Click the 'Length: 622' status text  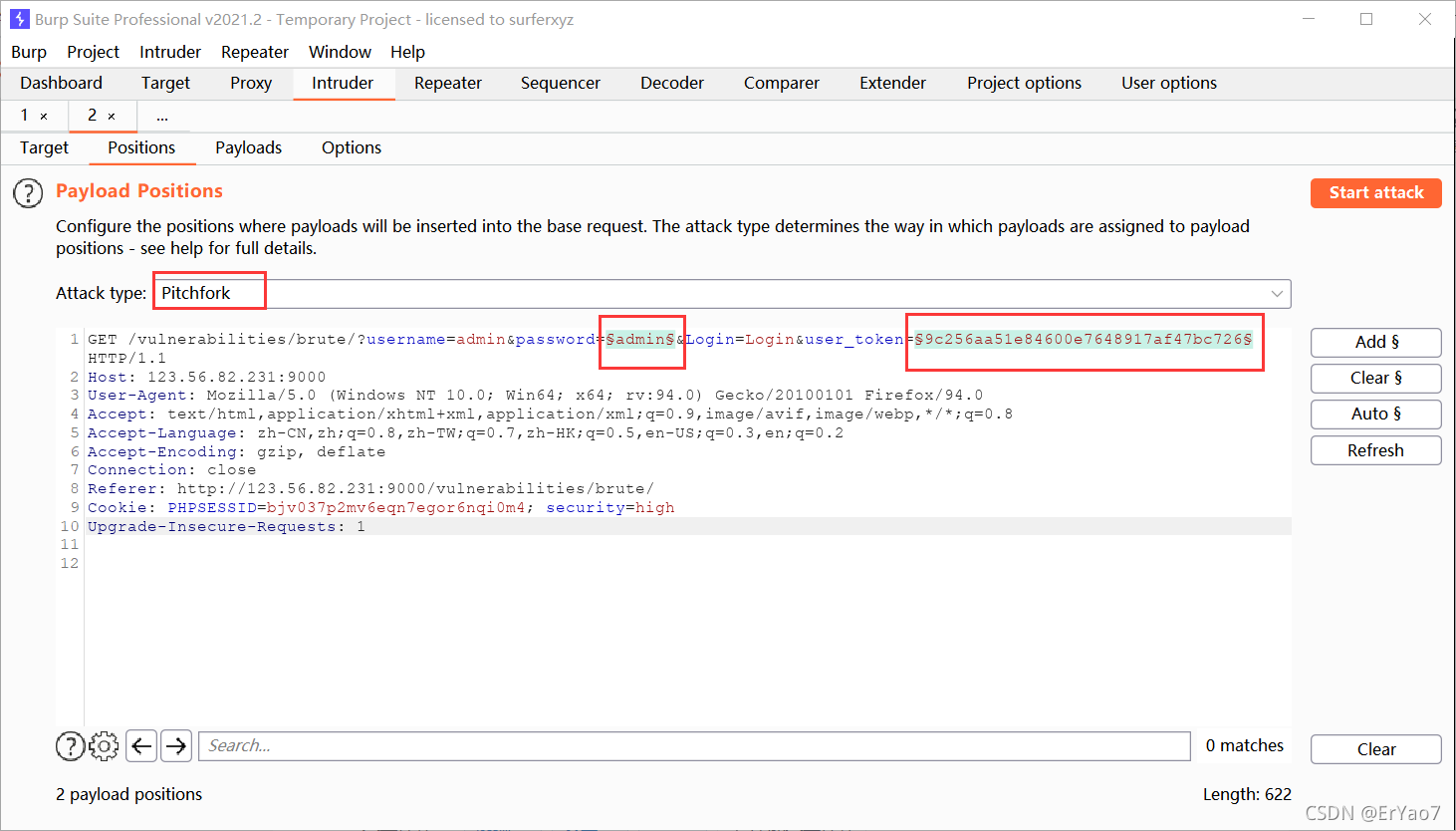(1247, 794)
